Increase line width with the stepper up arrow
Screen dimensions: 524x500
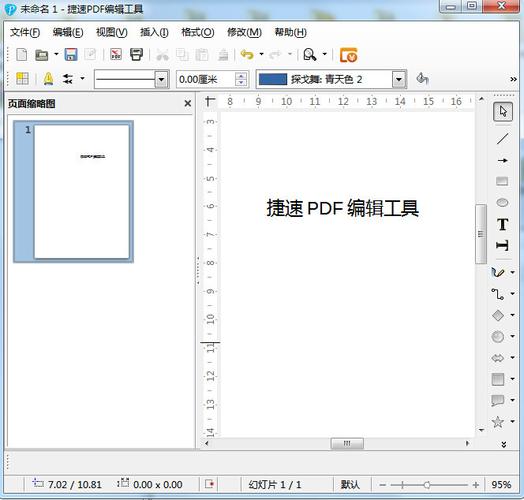241,76
